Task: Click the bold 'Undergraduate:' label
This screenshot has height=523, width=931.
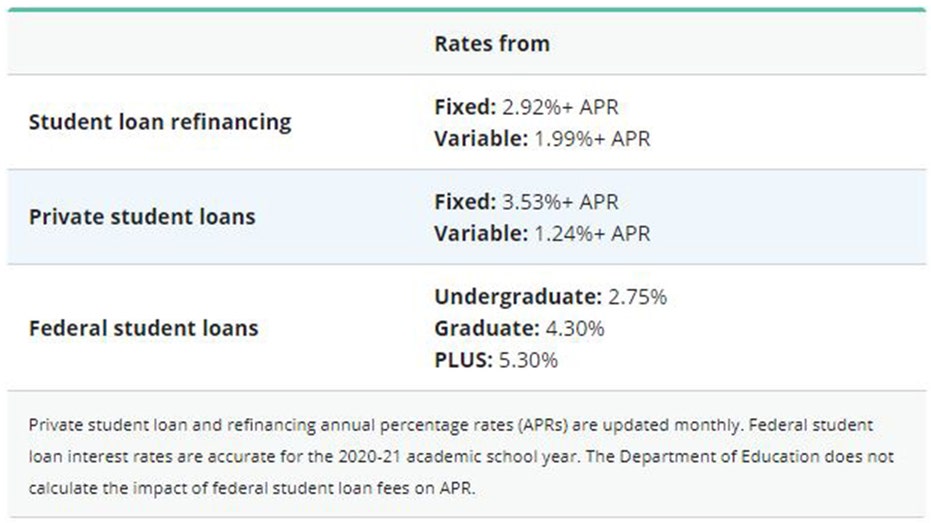Action: point(518,297)
